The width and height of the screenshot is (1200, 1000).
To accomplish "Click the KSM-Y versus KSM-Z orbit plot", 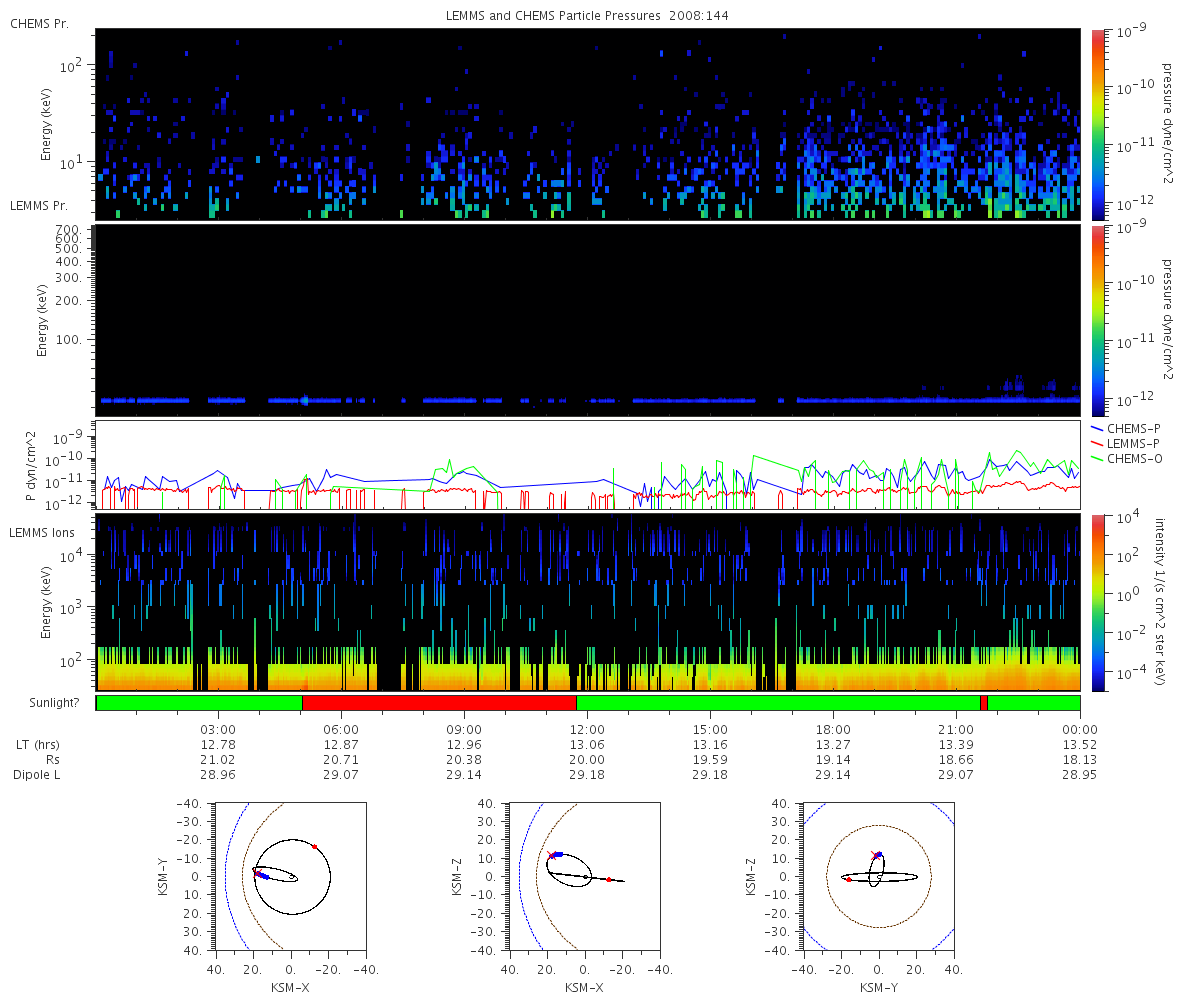I will [x=879, y=877].
